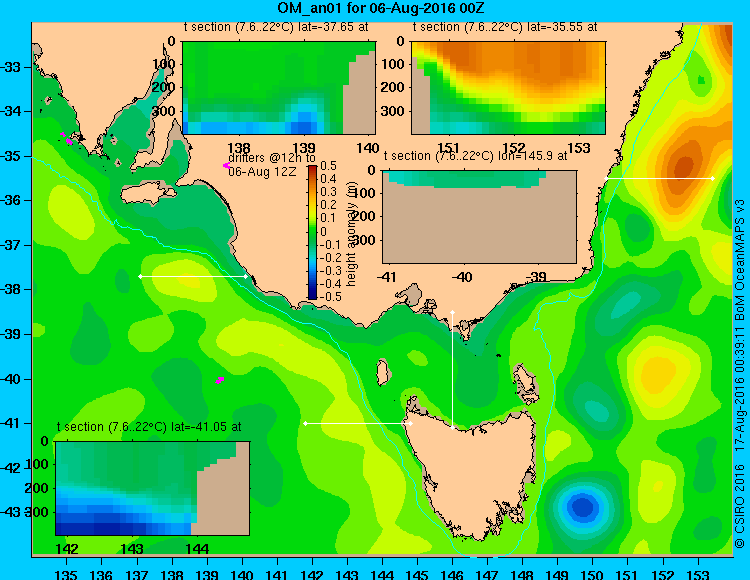750x580 pixels.
Task: Open the lat=-37.65 temperature section inset
Action: [x=279, y=88]
